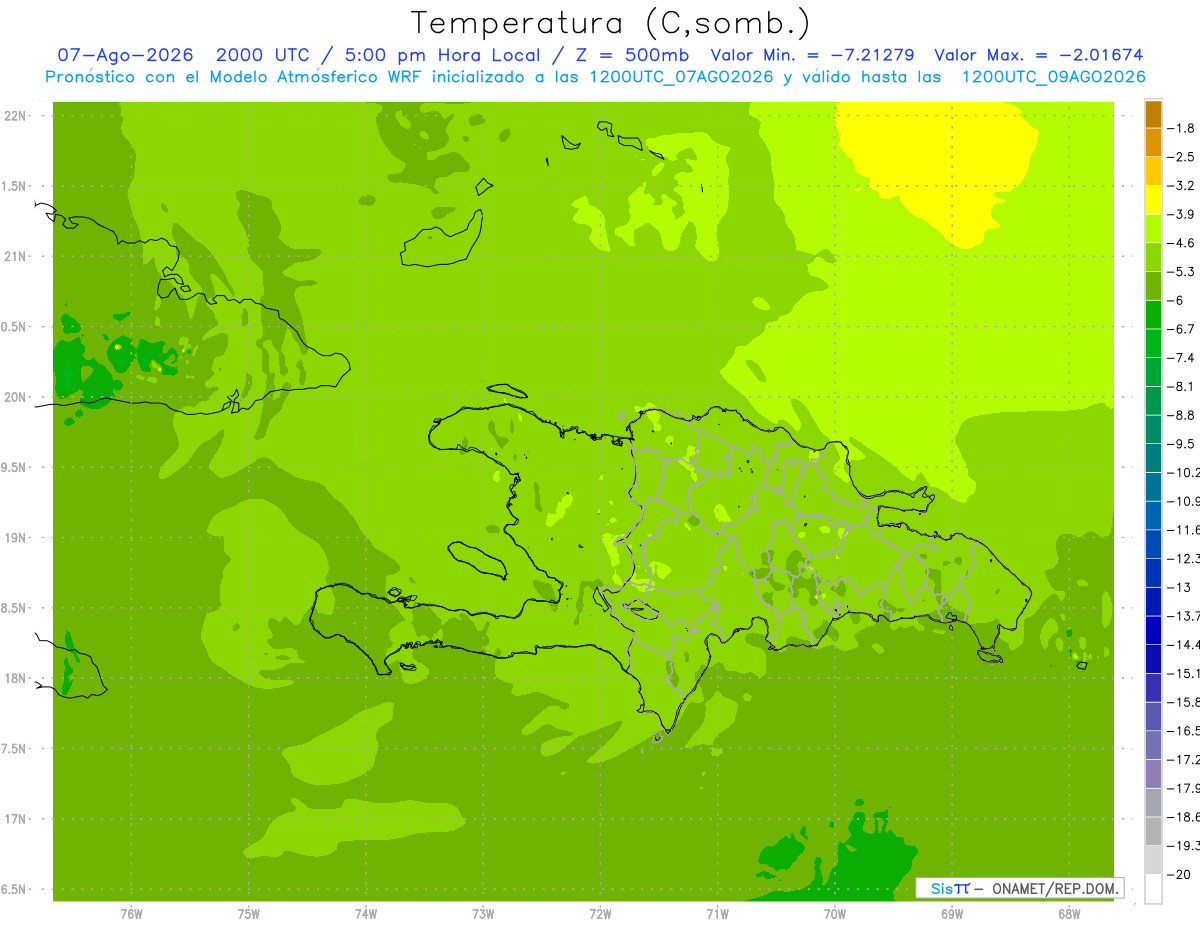
Task: Click the "69W" longitude label
Action: (951, 913)
